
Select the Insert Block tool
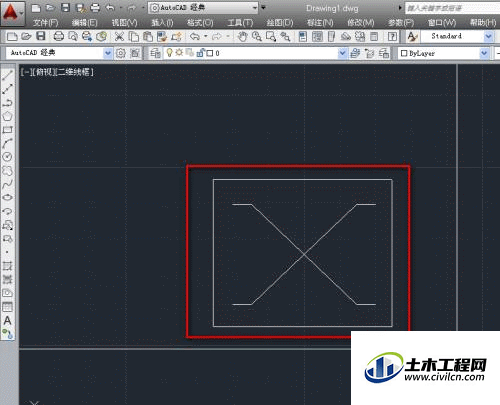click(x=7, y=225)
